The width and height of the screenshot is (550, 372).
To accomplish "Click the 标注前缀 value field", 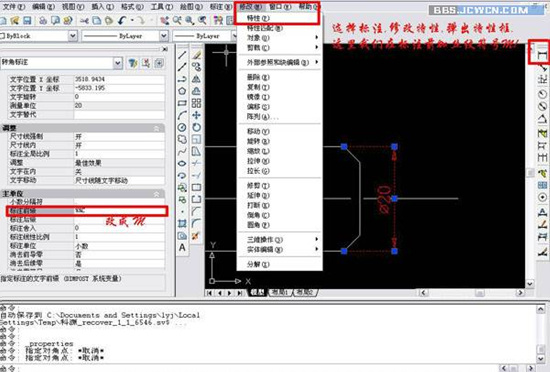I will coord(119,211).
